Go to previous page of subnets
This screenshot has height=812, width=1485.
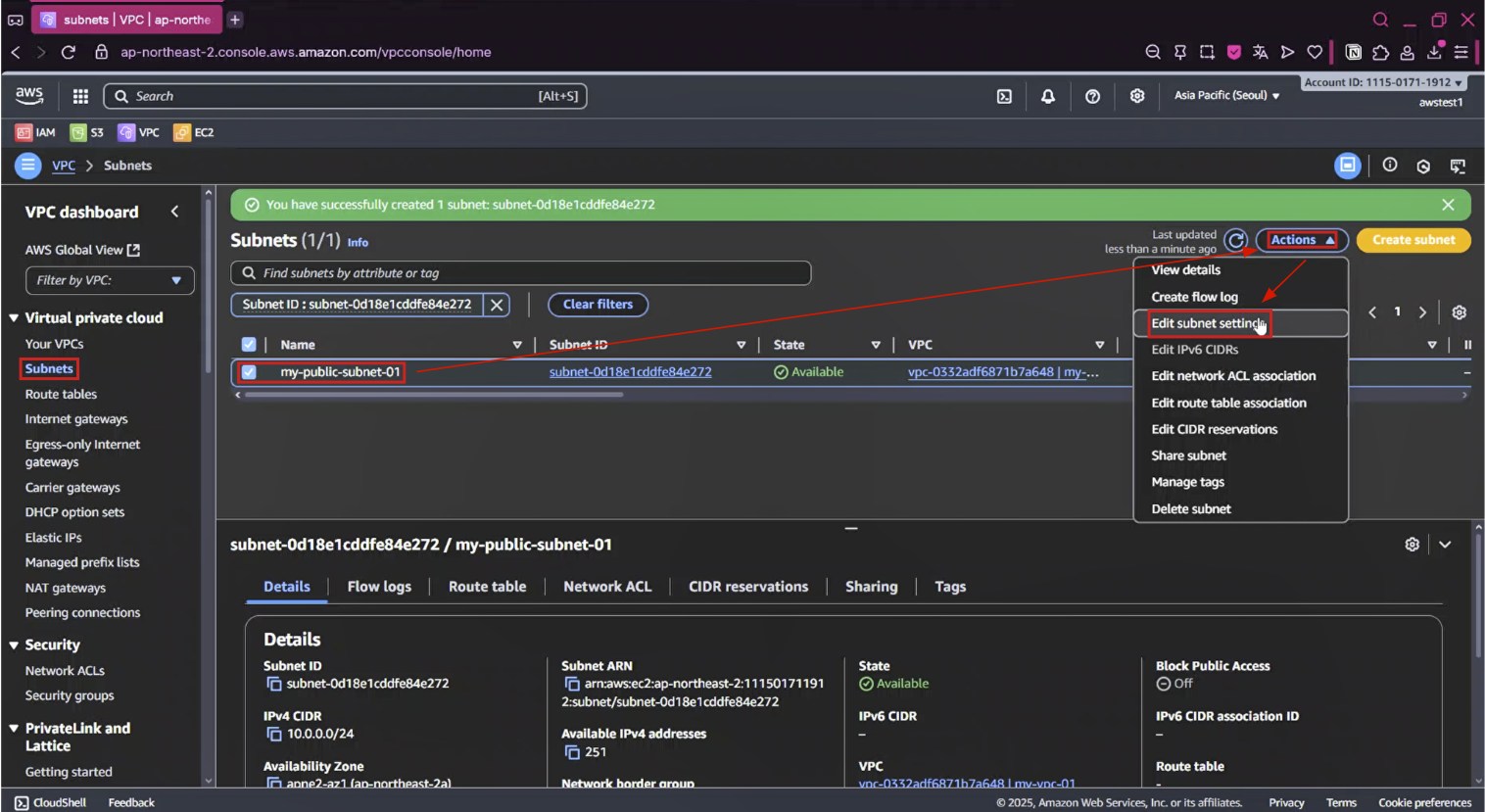click(x=1372, y=312)
